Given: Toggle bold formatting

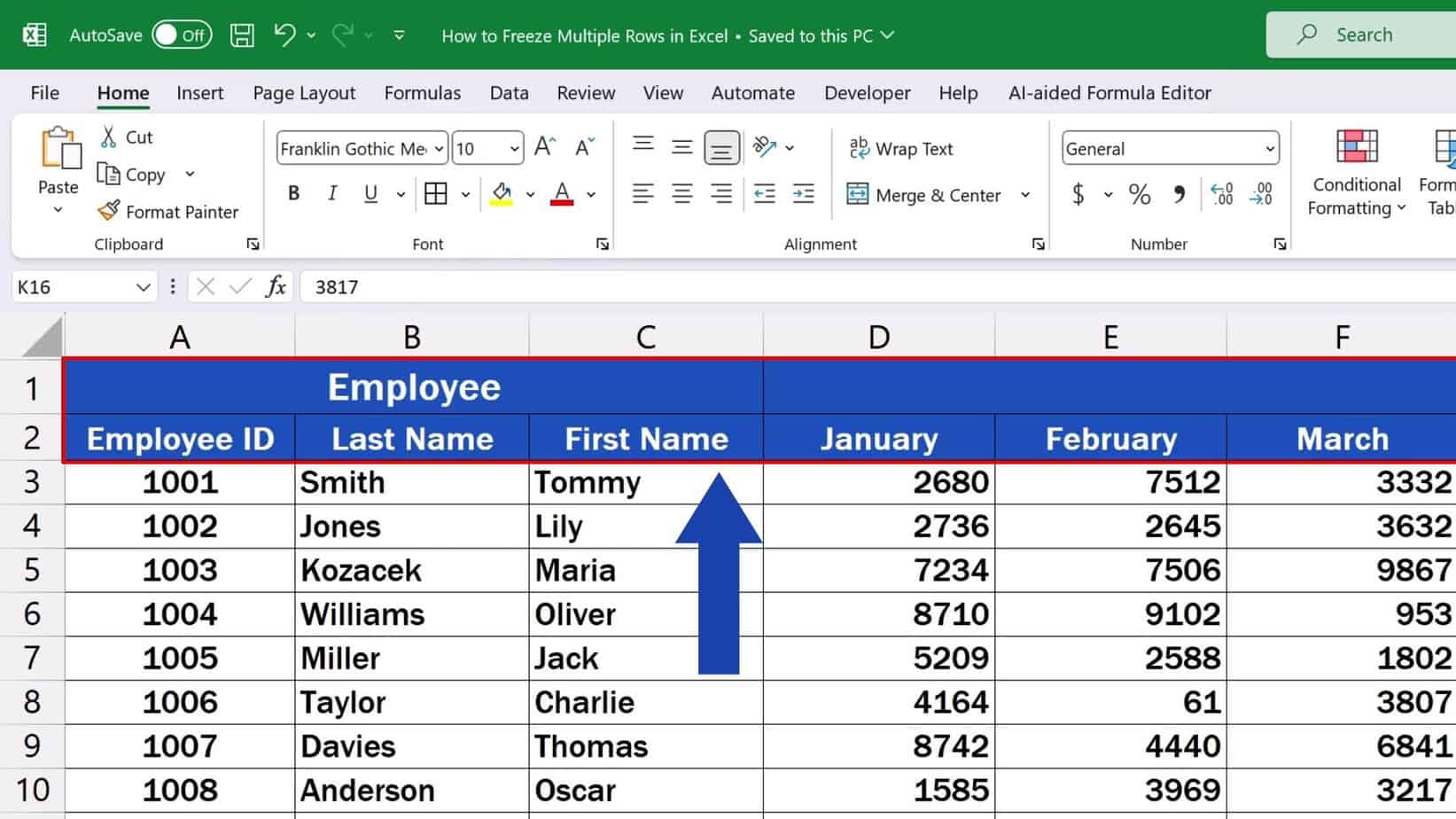Looking at the screenshot, I should (293, 193).
